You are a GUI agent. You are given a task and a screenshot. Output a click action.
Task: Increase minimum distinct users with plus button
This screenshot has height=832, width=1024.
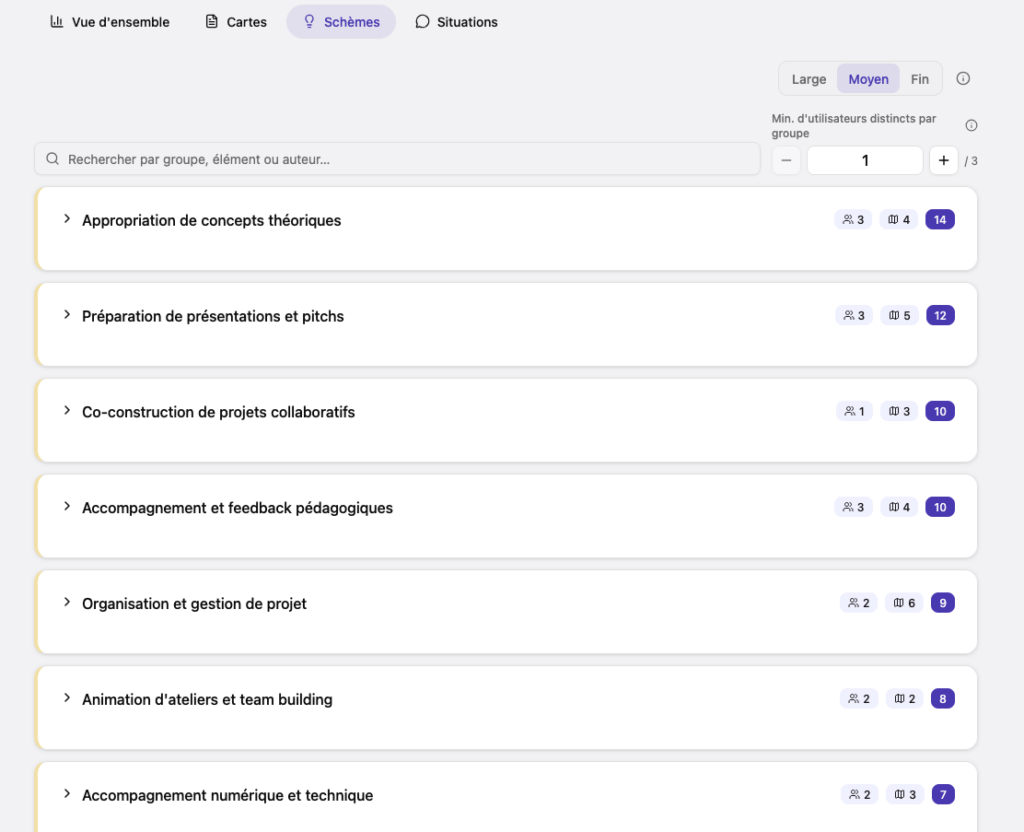944,161
